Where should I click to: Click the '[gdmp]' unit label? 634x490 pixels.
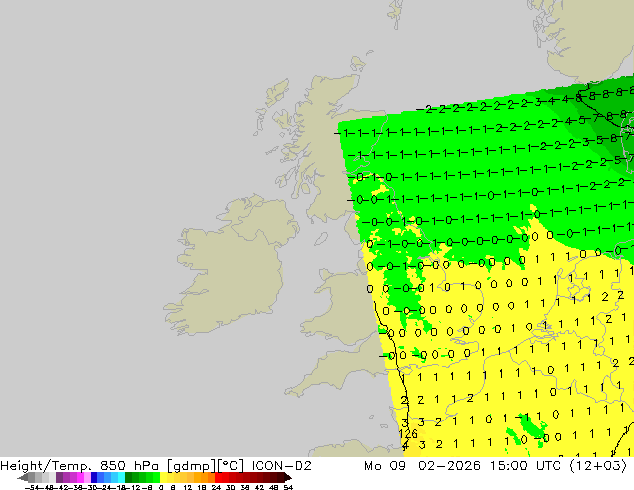point(192,466)
